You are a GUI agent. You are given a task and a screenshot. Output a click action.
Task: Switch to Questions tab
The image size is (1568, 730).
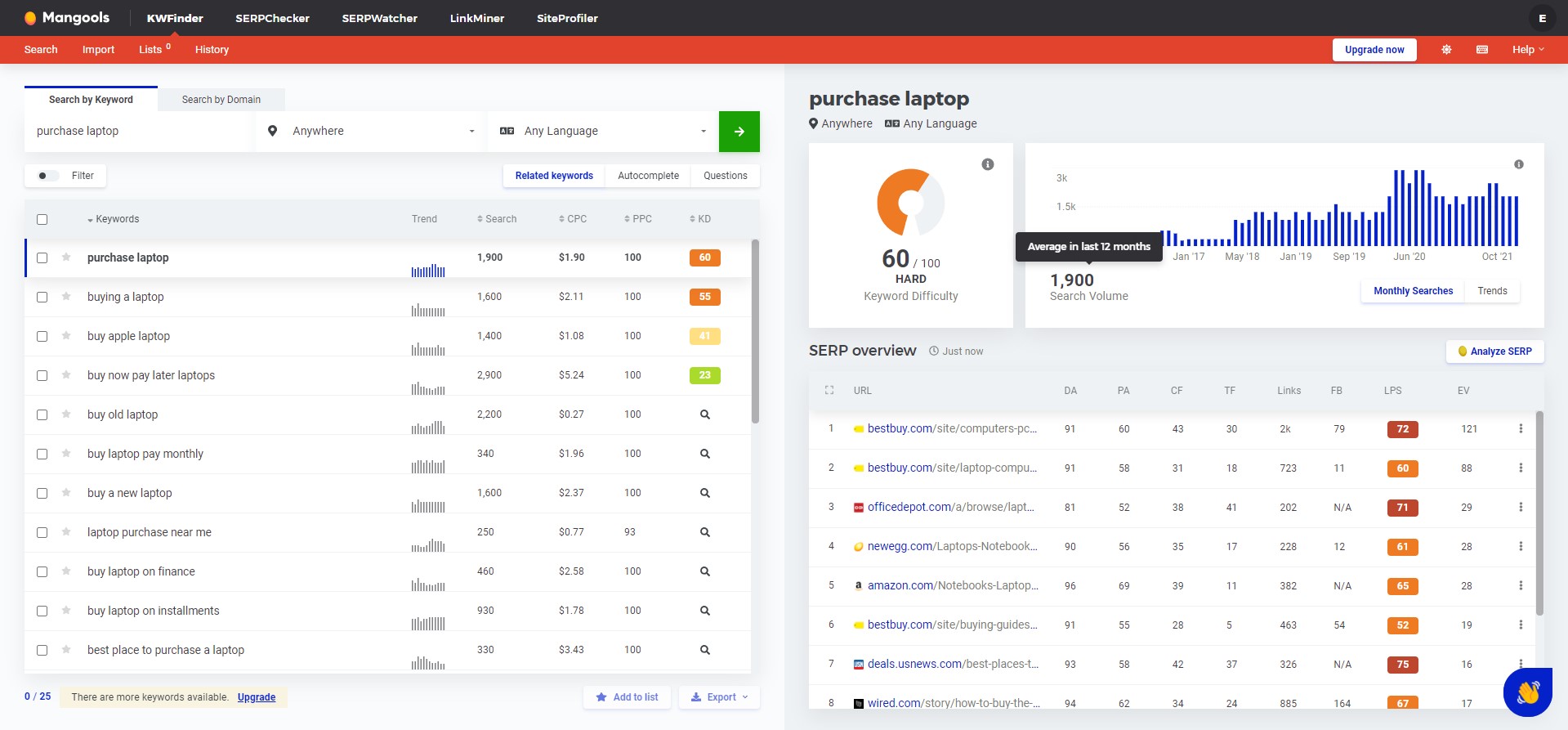[726, 176]
